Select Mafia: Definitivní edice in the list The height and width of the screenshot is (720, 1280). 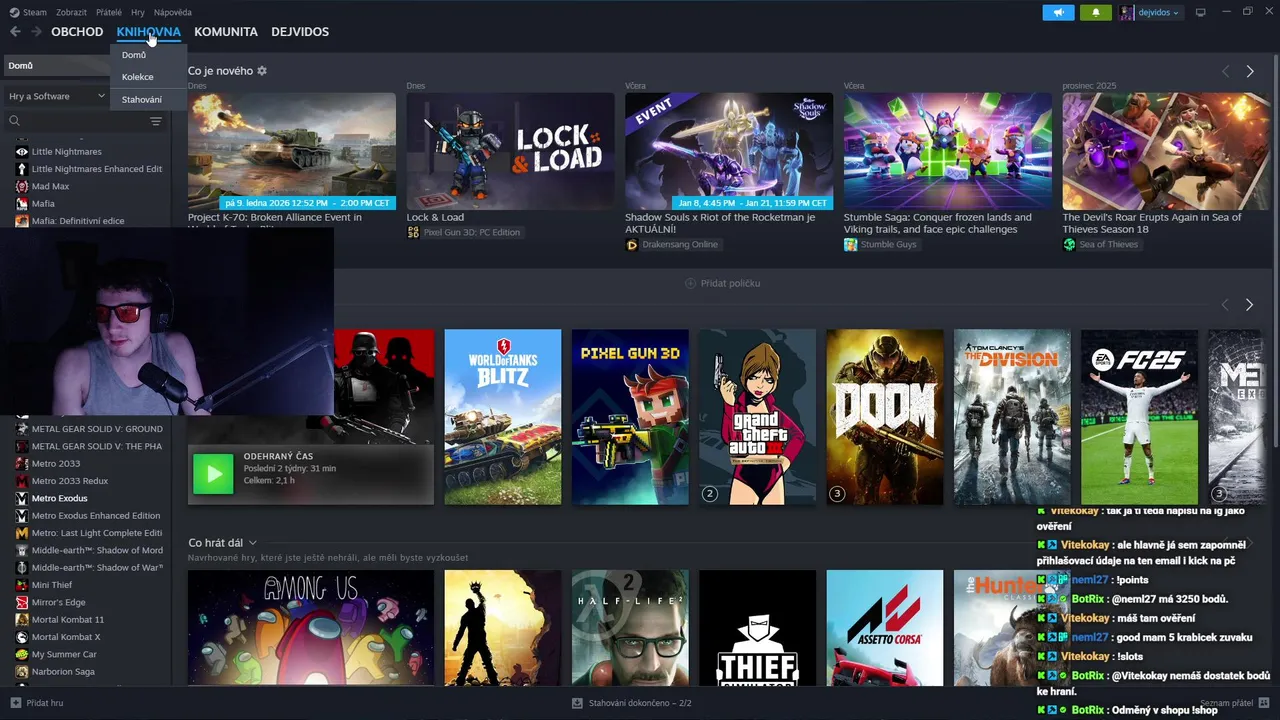point(78,221)
